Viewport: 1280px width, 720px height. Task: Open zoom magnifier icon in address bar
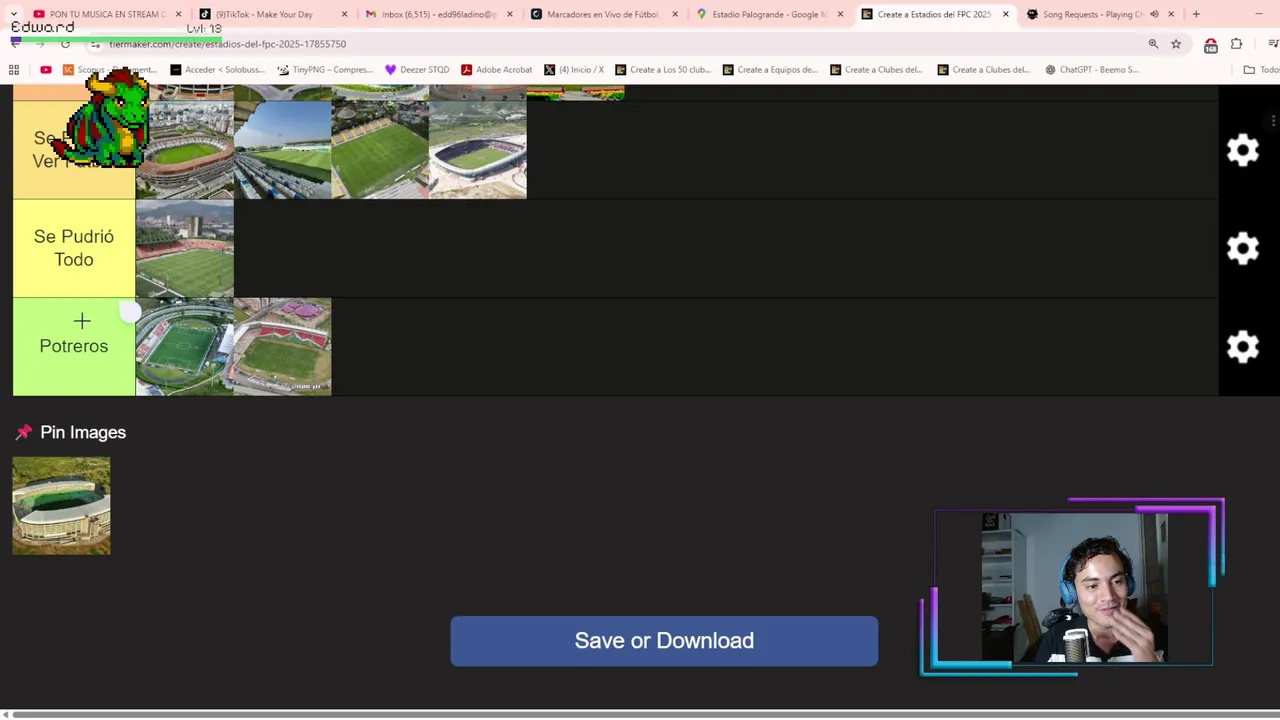coord(1153,44)
